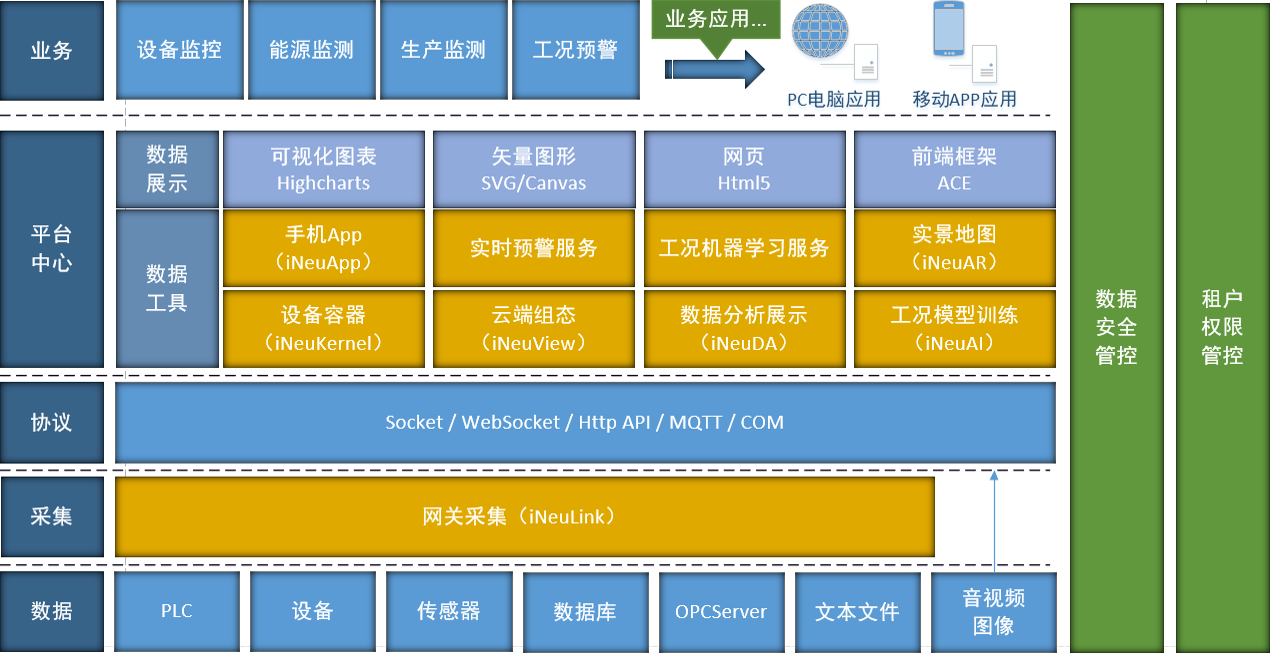Image resolution: width=1270 pixels, height=654 pixels.
Task: Select the 生产监测 block
Action: point(443,50)
